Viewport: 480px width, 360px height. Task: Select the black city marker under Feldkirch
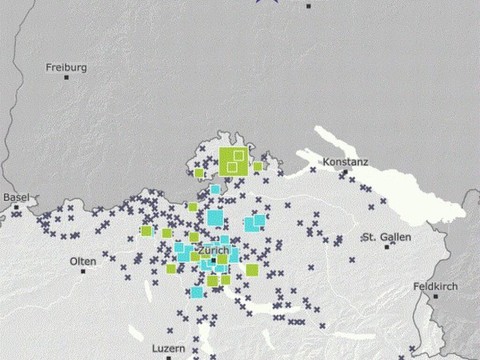436,296
